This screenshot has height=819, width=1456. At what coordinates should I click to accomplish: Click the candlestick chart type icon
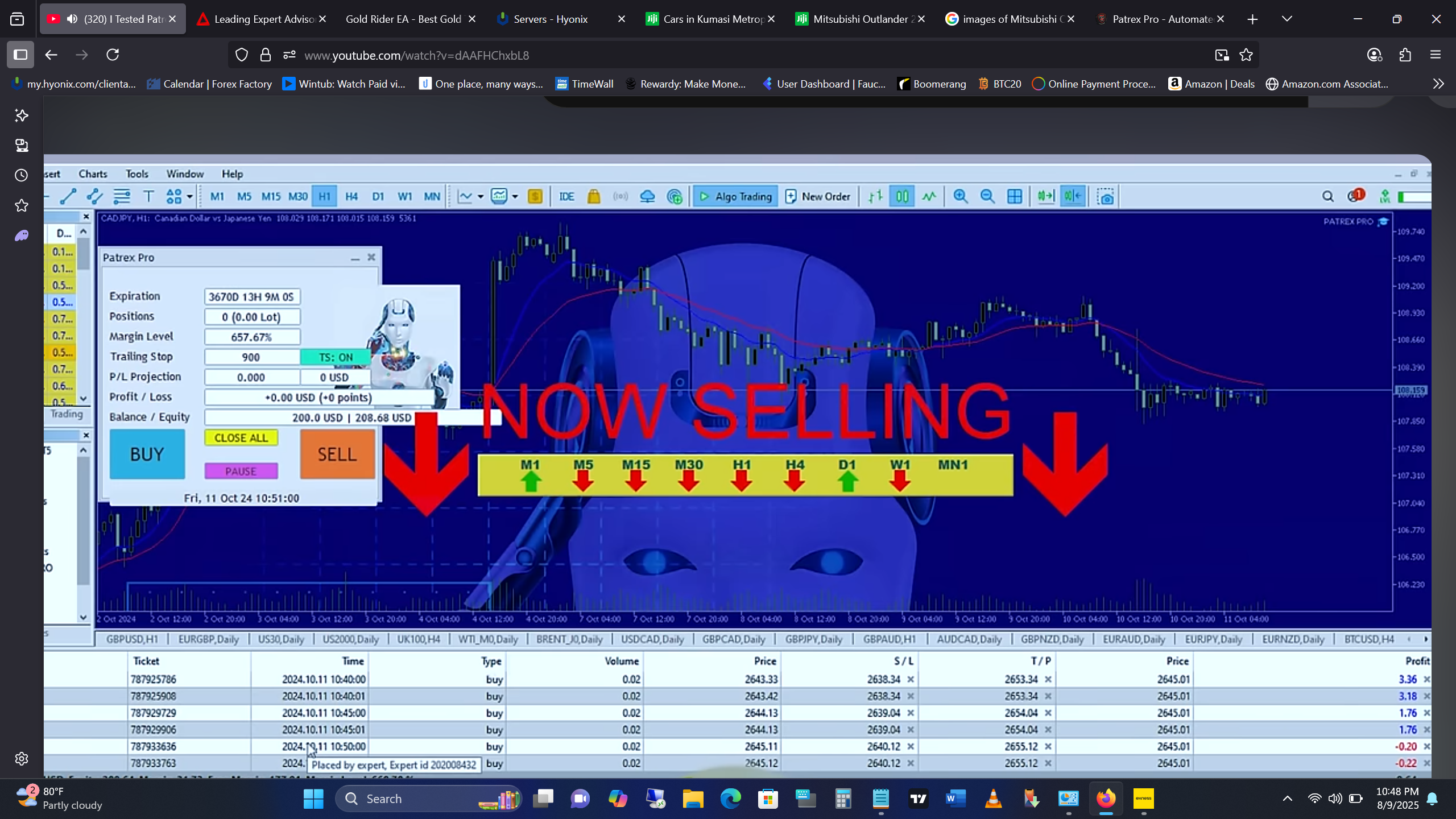point(902,197)
